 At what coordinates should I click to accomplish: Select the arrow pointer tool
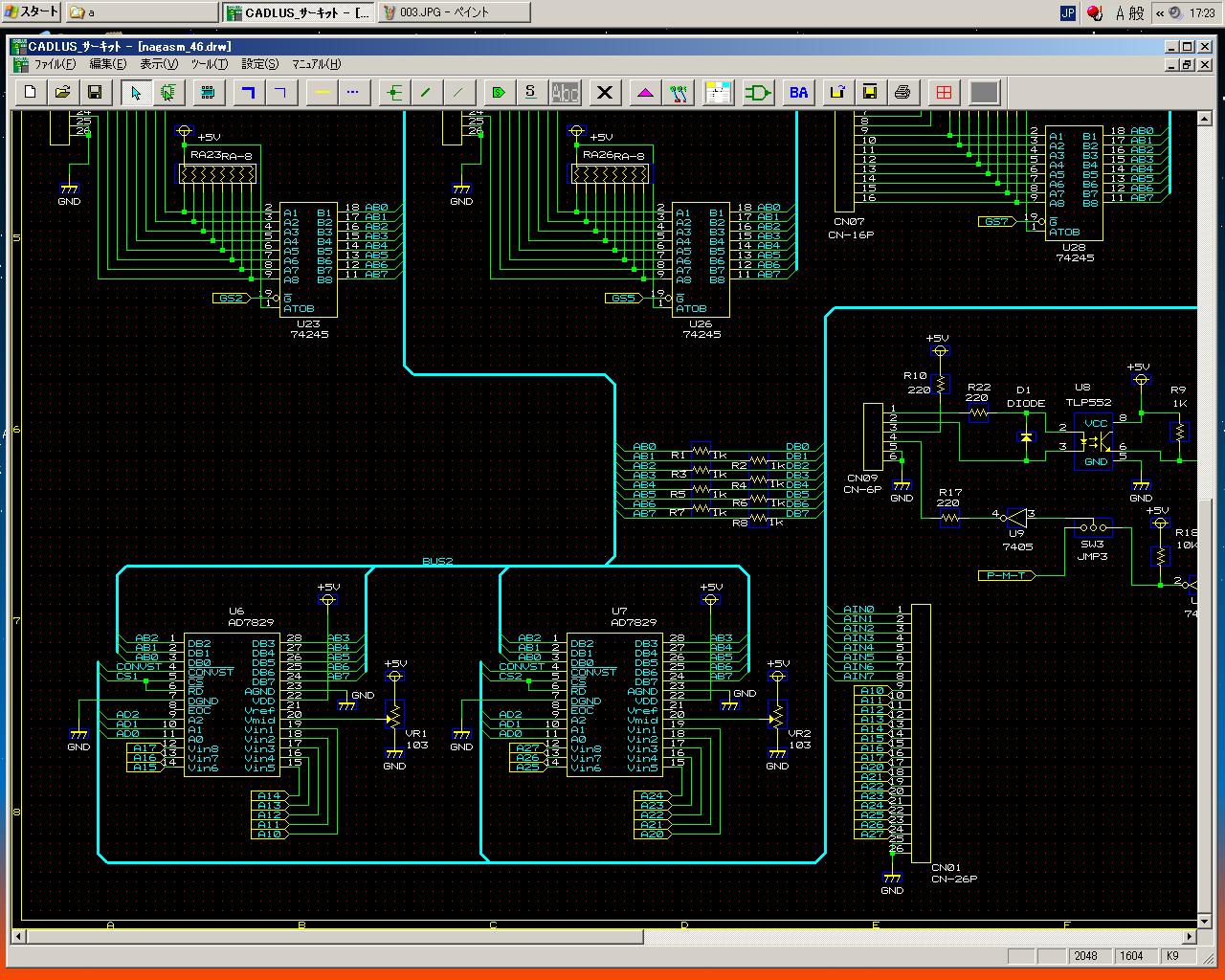tap(136, 92)
